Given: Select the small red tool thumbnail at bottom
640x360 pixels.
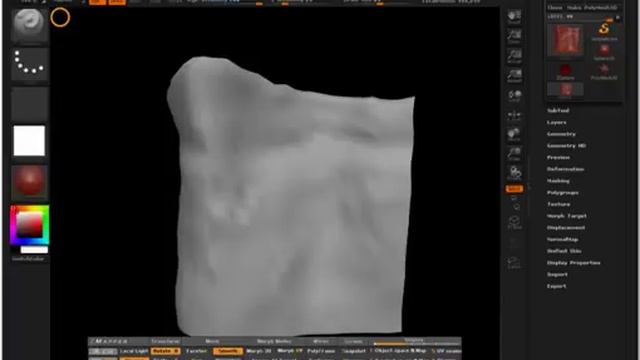Looking at the screenshot, I should coord(565,90).
